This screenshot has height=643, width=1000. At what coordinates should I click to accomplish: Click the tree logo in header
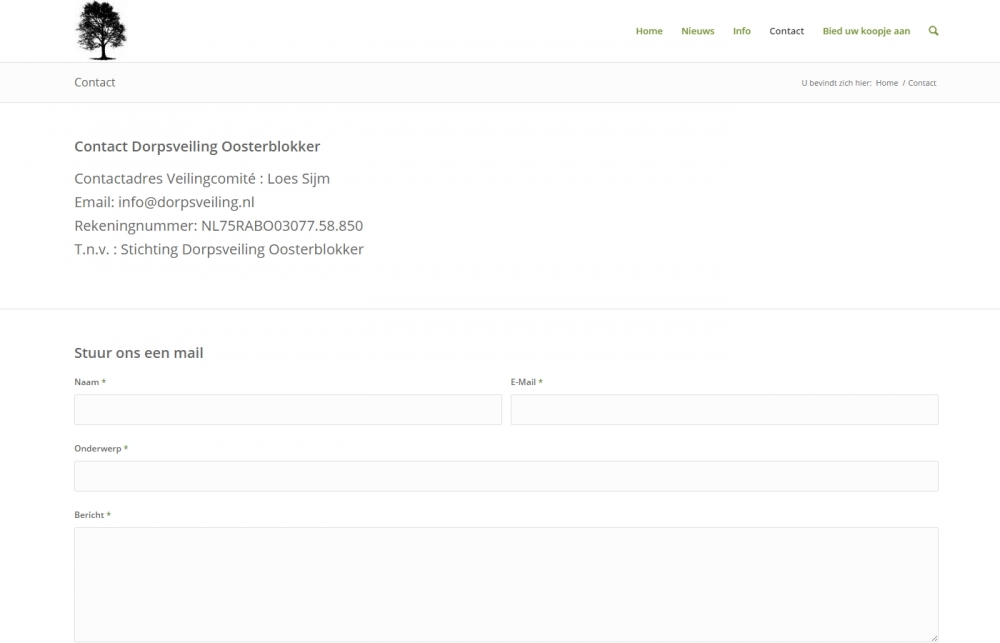click(101, 31)
